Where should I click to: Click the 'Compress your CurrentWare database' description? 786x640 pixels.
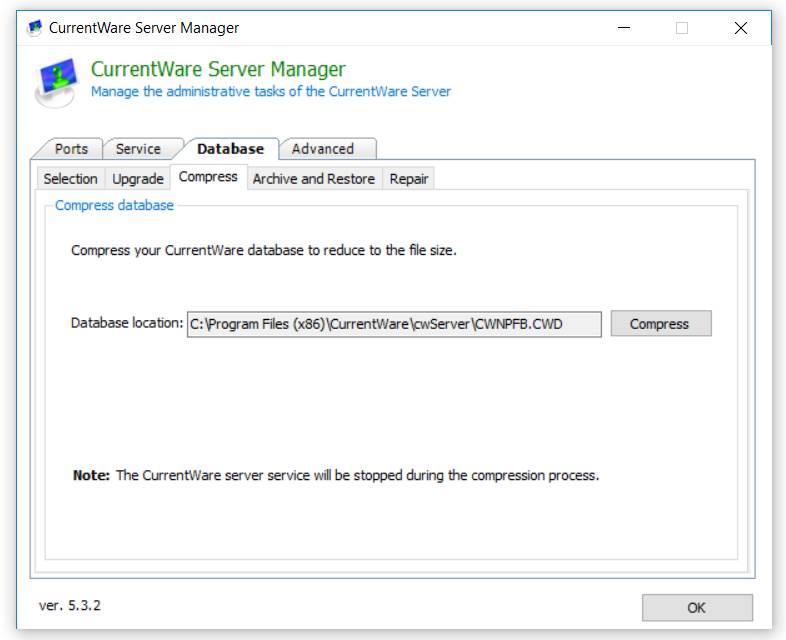click(x=264, y=250)
